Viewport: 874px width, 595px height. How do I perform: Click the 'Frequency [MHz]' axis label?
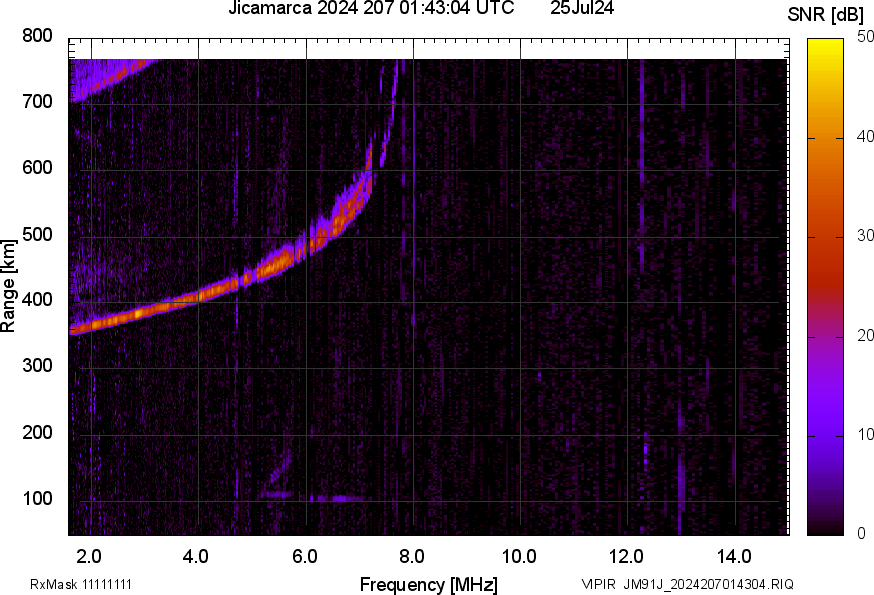click(429, 585)
